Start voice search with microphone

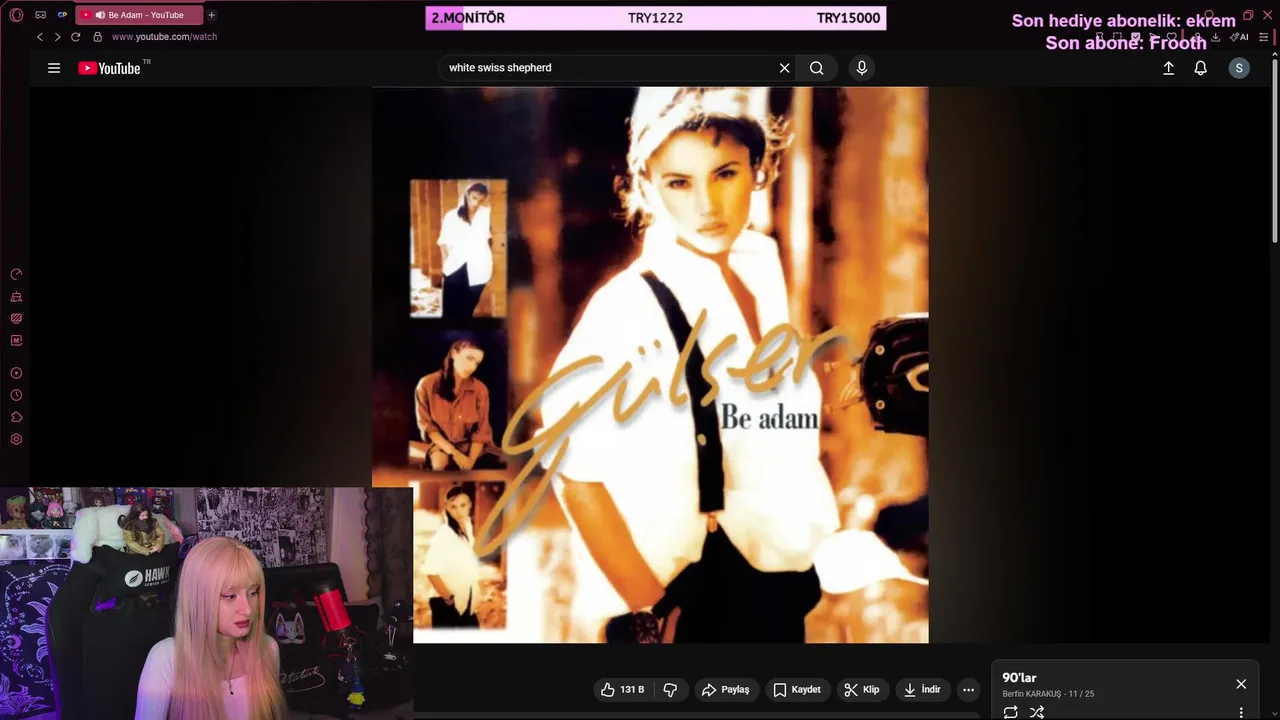[x=862, y=68]
